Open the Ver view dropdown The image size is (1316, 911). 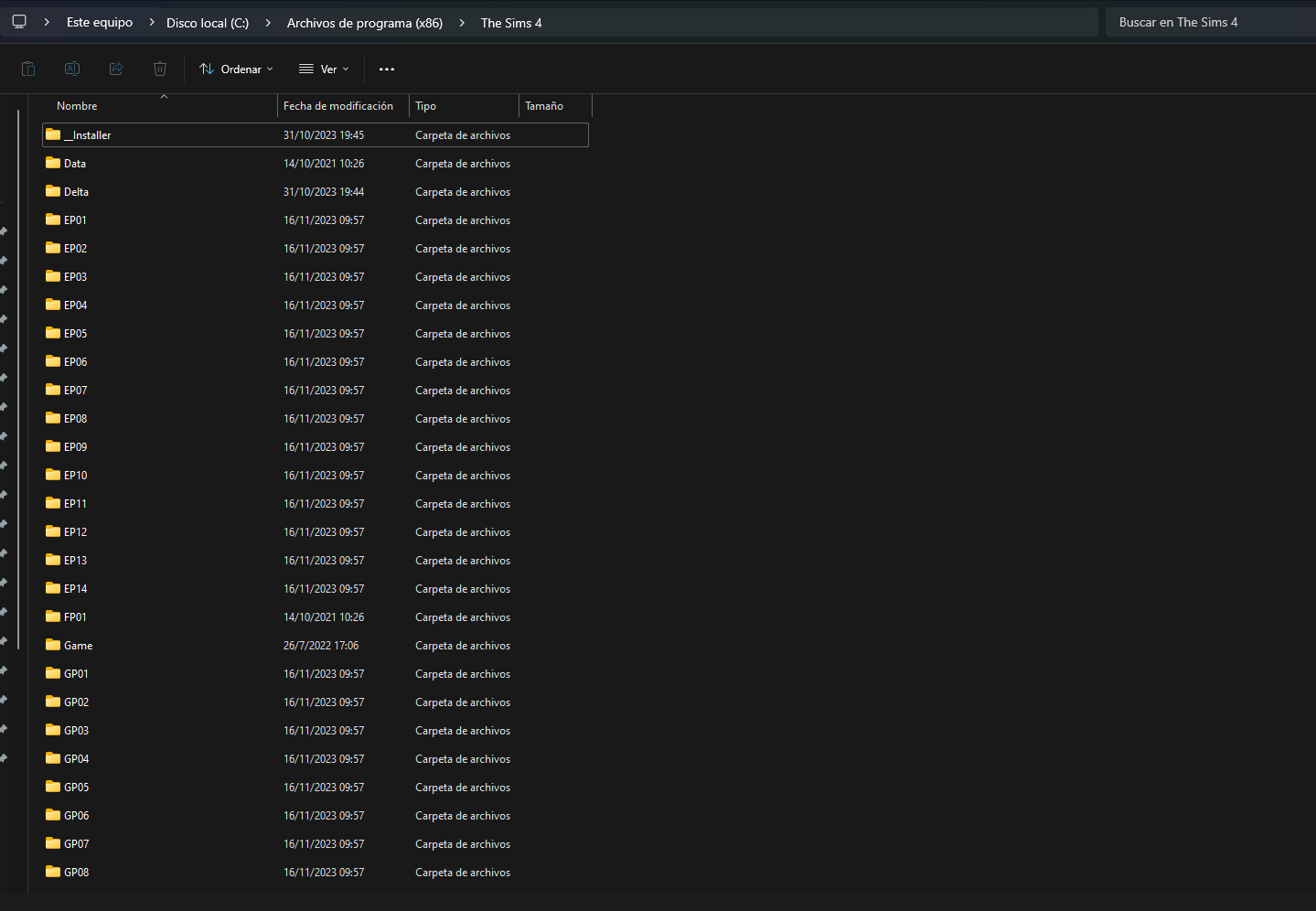click(x=324, y=70)
